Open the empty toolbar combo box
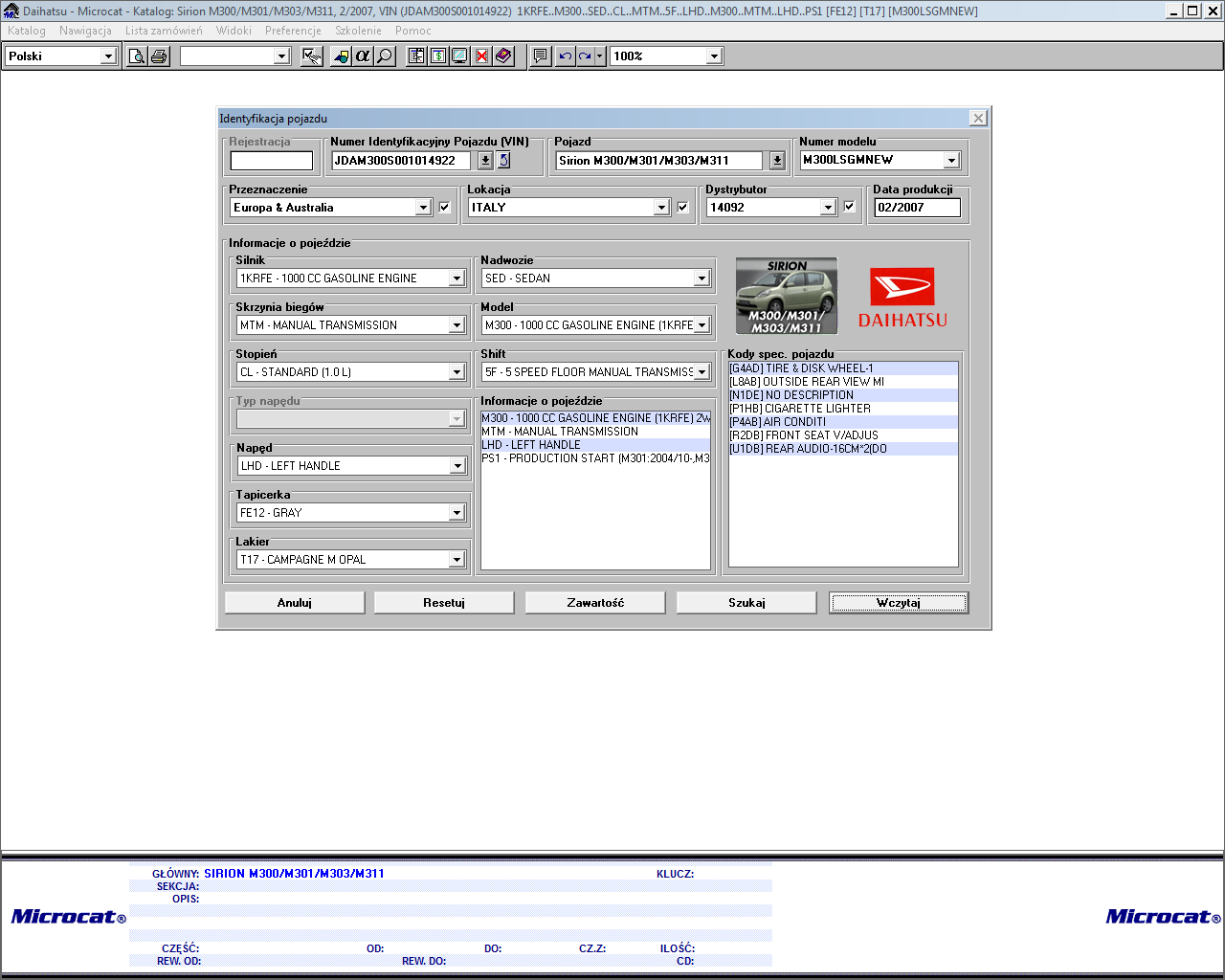Image resolution: width=1225 pixels, height=980 pixels. pos(281,56)
